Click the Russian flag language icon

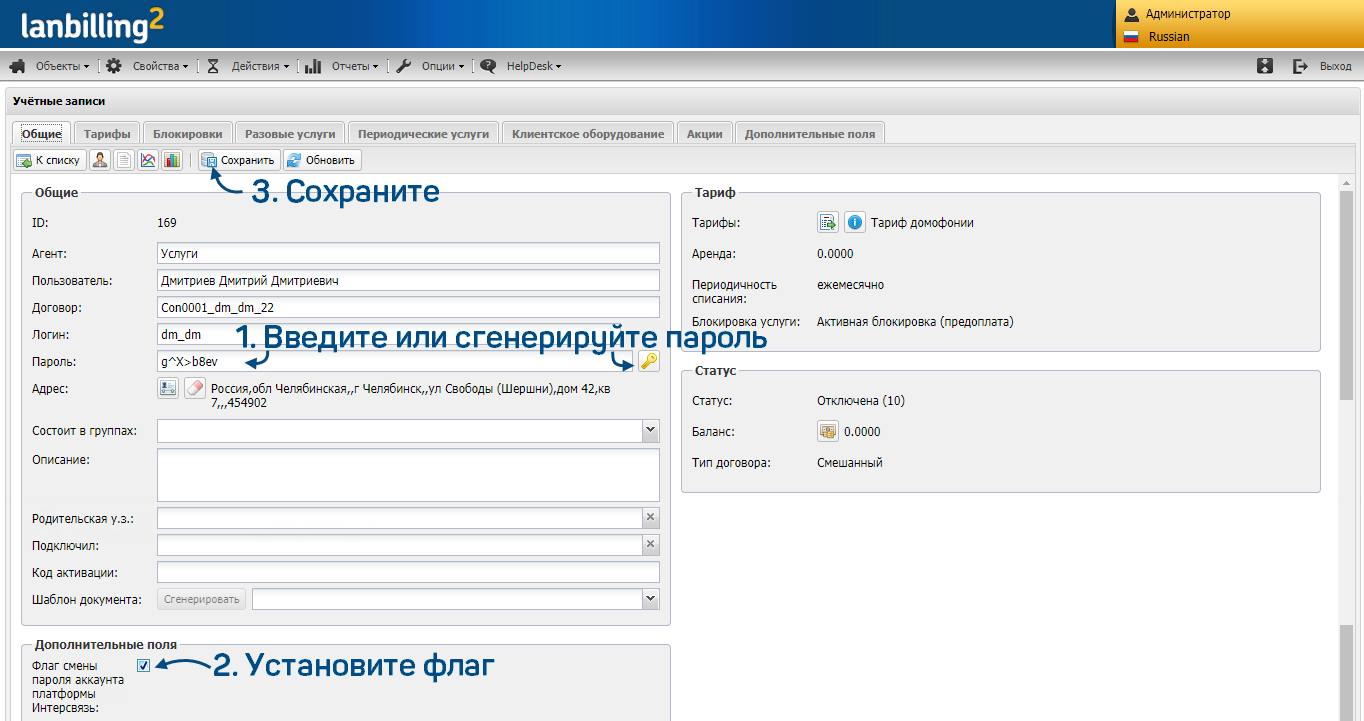[x=1132, y=36]
